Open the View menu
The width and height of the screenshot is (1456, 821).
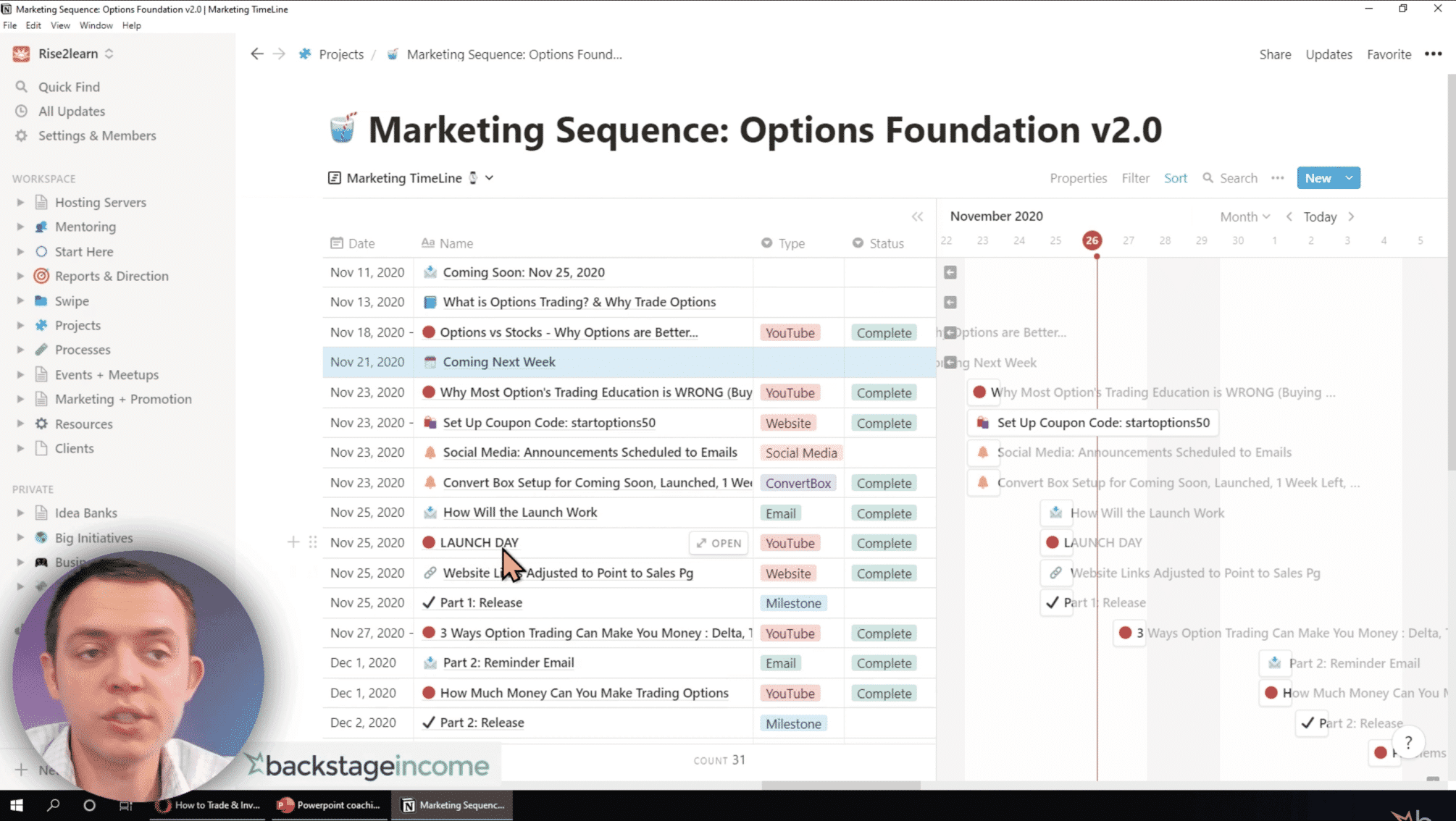pos(60,25)
